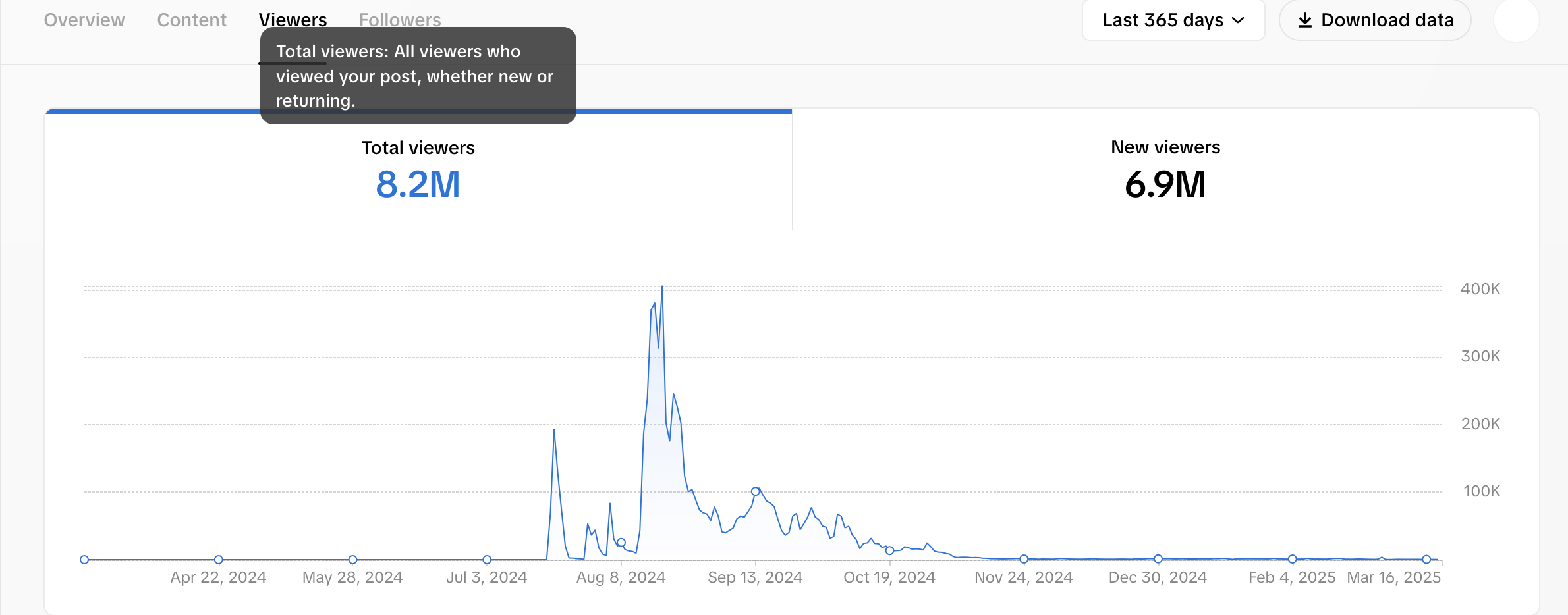Click the Nov 24, 2024 data point
Viewport: 1568px width, 615px height.
pos(1024,559)
